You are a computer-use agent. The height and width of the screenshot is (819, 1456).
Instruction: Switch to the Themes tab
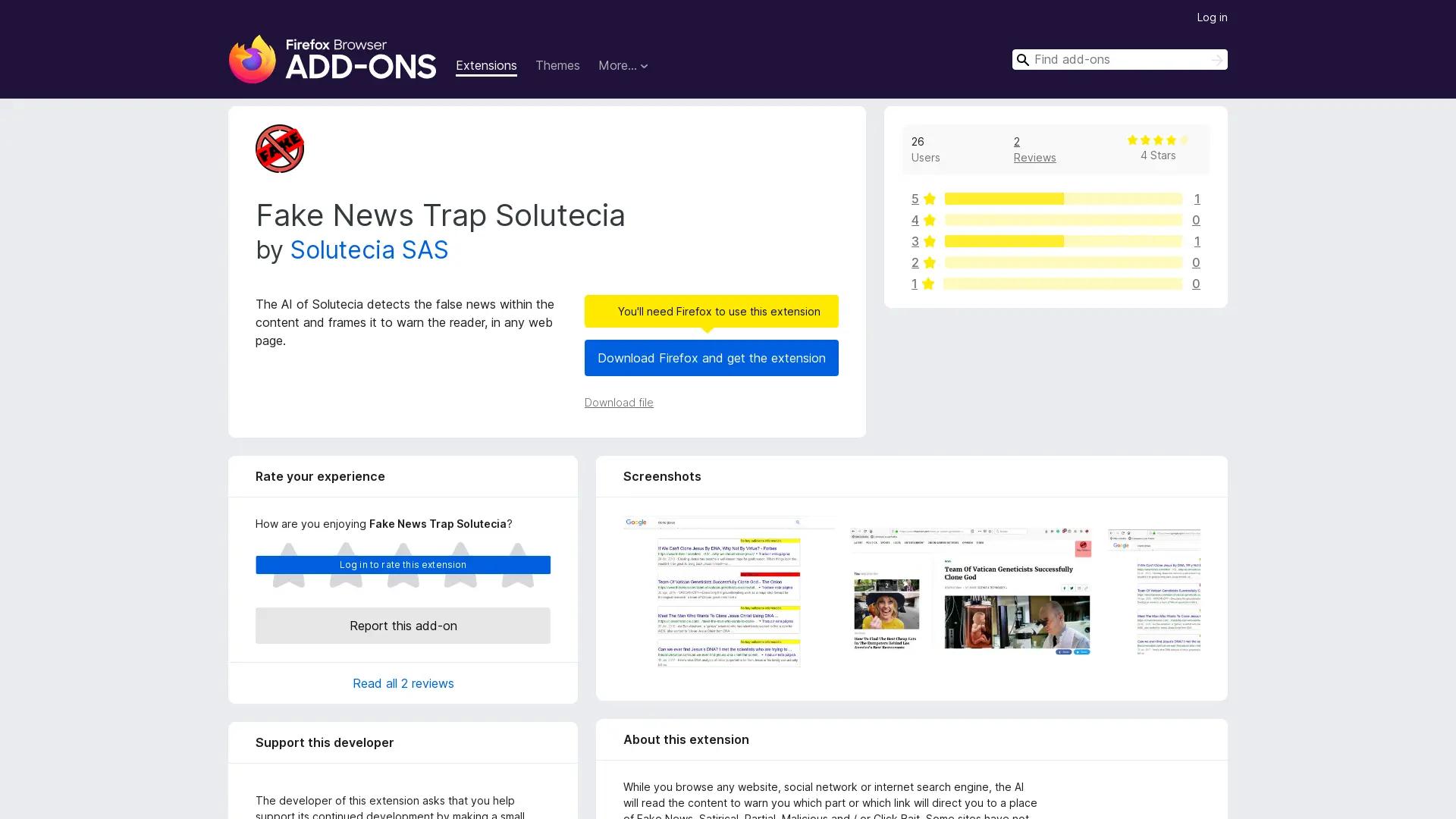pos(557,65)
